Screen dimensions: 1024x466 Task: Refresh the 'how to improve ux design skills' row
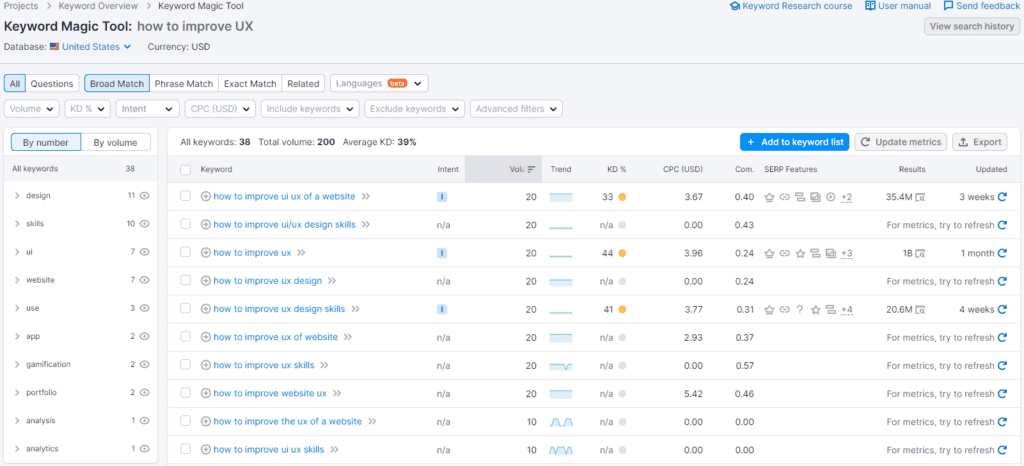(1002, 309)
